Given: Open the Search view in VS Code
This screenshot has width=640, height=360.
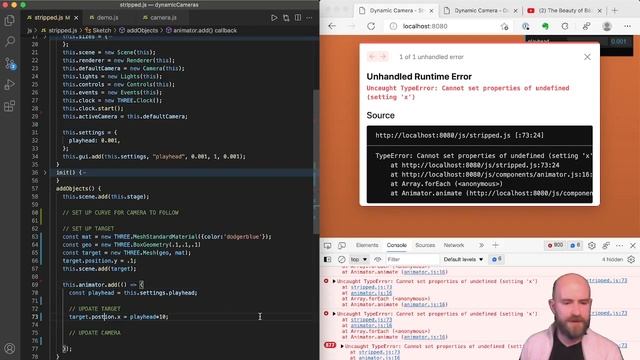Looking at the screenshot, I should 9,41.
